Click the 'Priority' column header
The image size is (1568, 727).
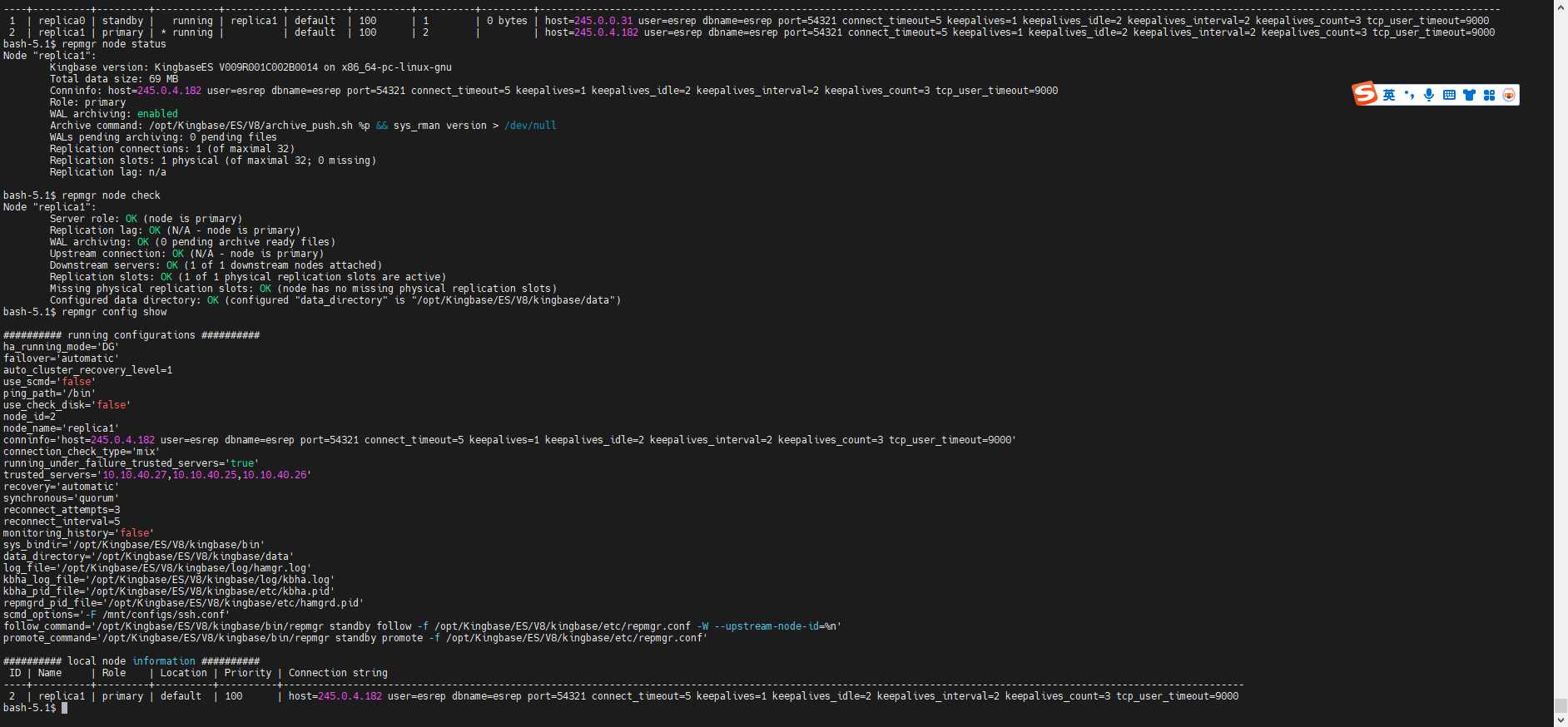point(248,673)
